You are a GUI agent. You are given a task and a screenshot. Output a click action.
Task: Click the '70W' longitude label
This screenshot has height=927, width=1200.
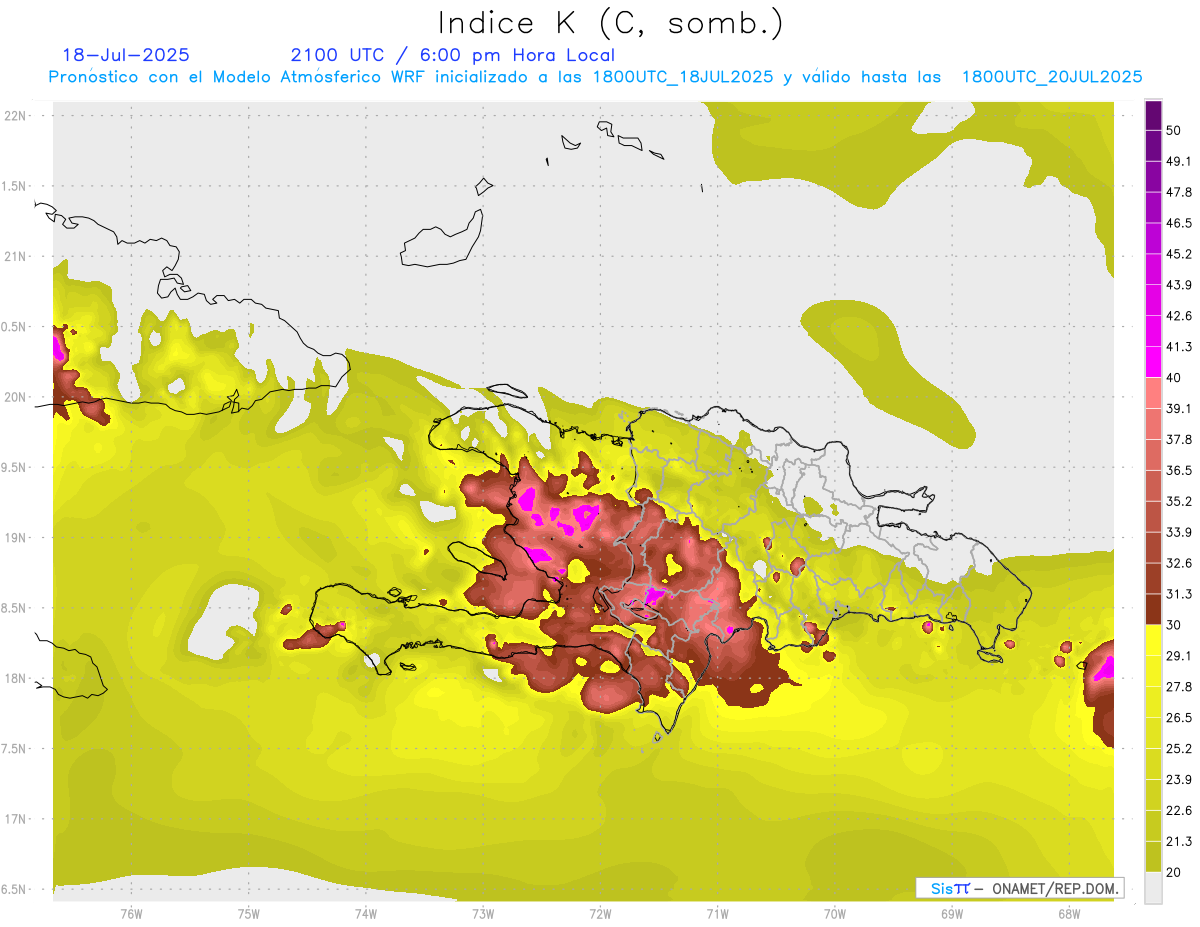[835, 914]
